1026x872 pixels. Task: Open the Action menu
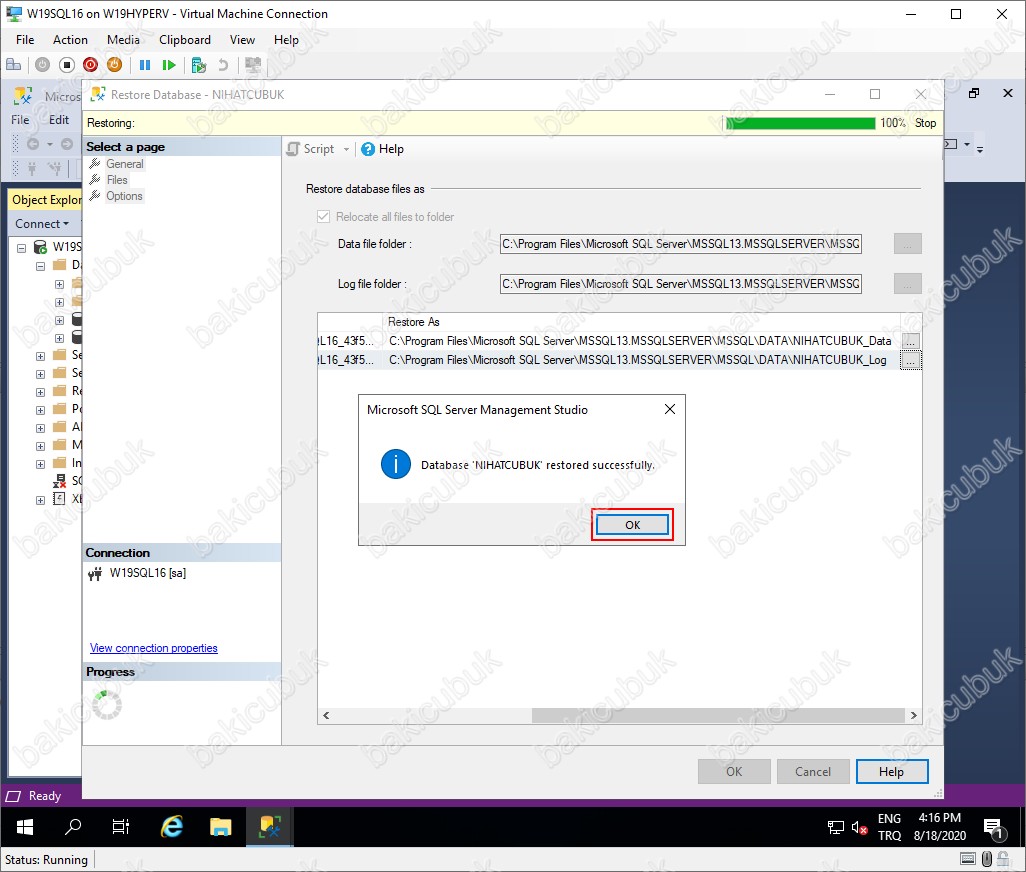pos(70,40)
